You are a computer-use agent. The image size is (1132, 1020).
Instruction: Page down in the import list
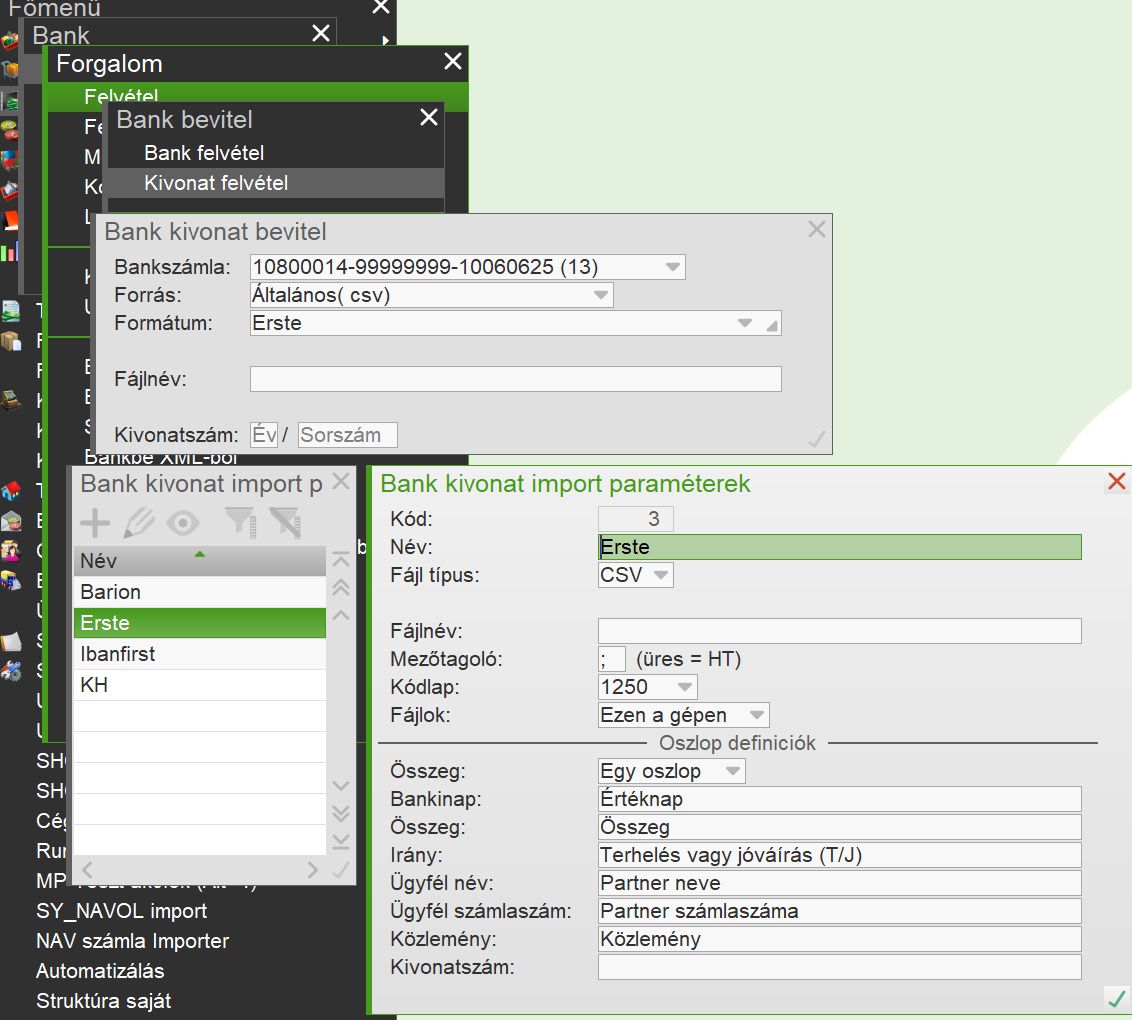point(341,814)
